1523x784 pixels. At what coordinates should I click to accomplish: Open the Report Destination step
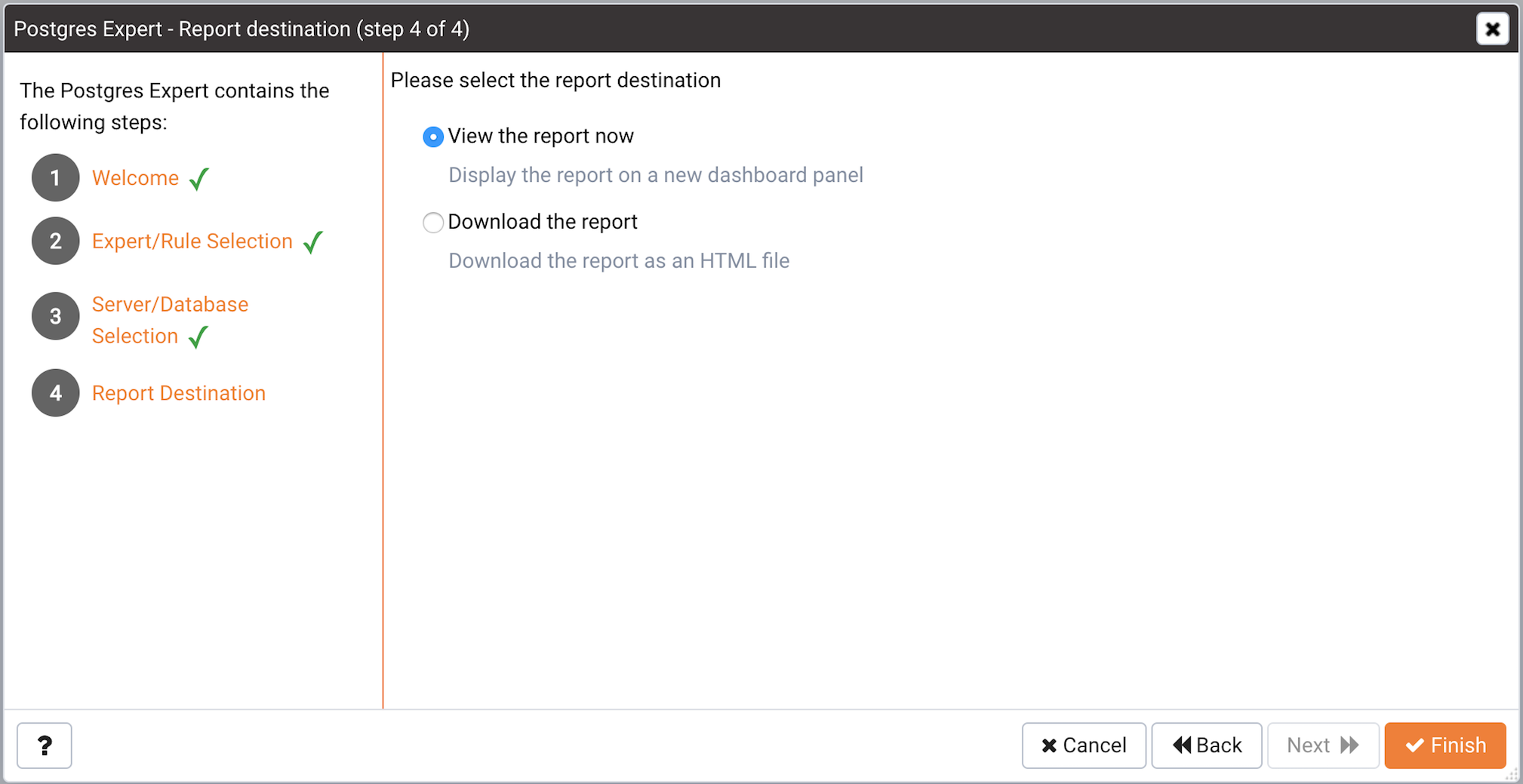pyautogui.click(x=179, y=393)
